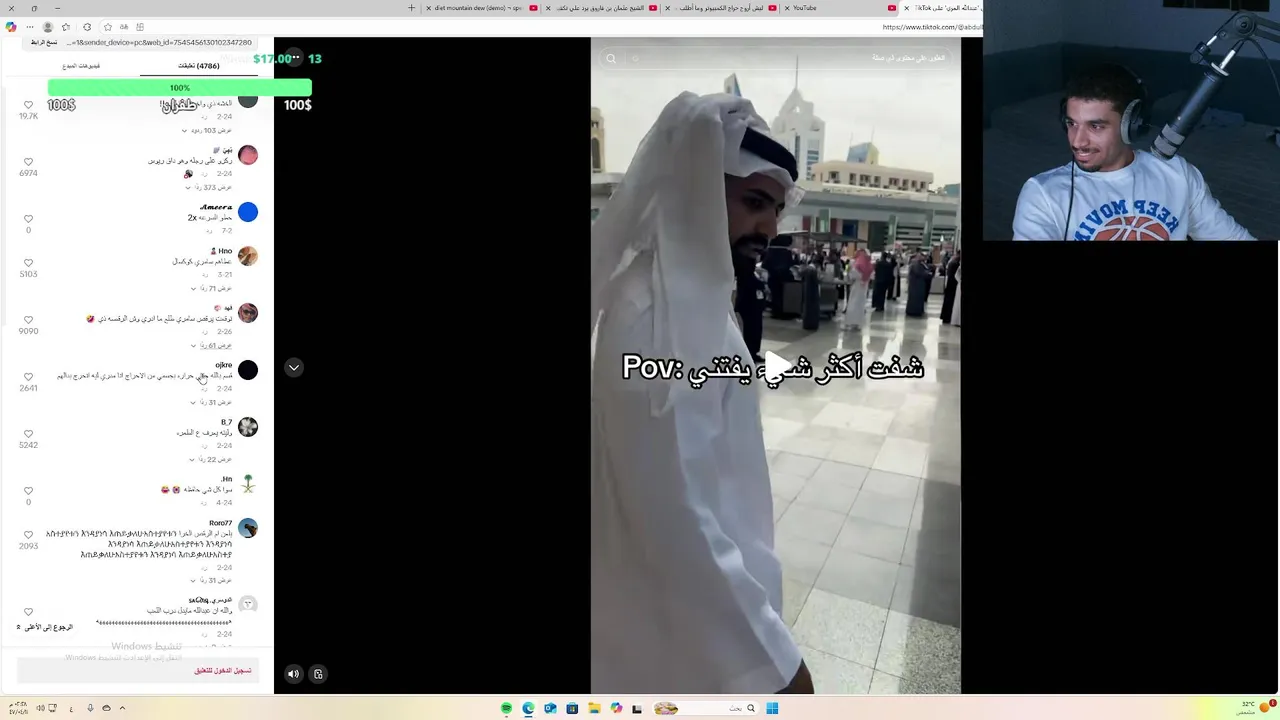The height and width of the screenshot is (720, 1280).
Task: Click the split screen icon in address bar
Action: tap(140, 27)
